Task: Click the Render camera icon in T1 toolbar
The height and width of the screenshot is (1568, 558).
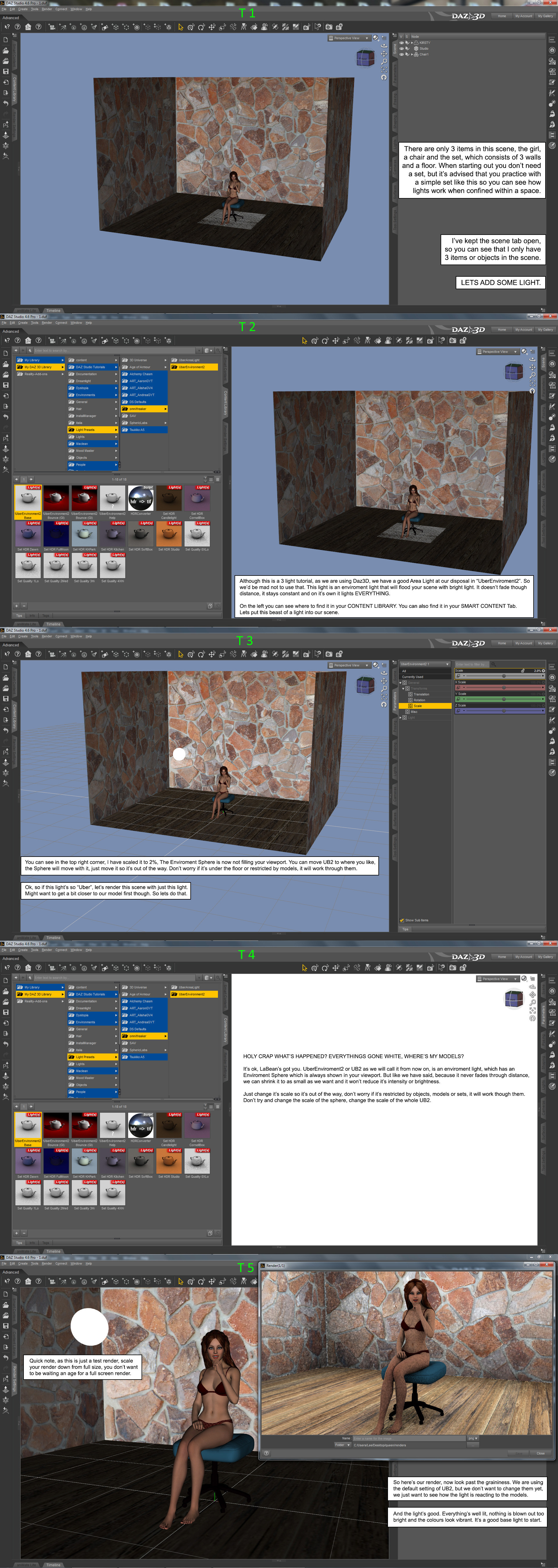Action: point(329,27)
